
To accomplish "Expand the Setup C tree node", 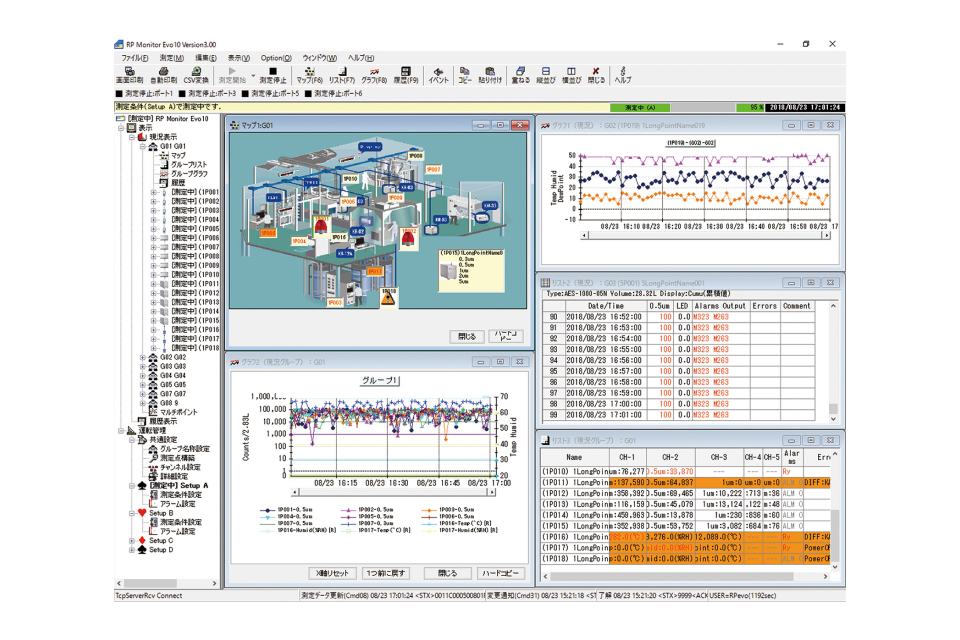I will (x=132, y=540).
